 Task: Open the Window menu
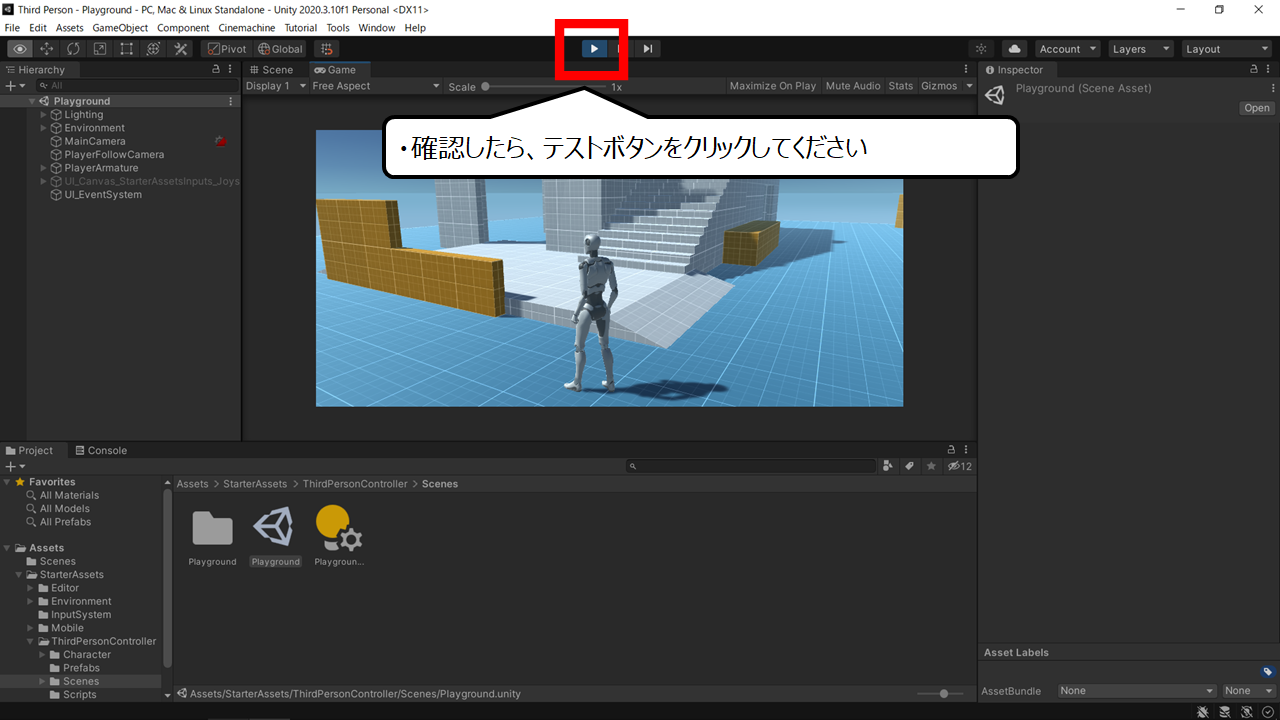pyautogui.click(x=376, y=28)
